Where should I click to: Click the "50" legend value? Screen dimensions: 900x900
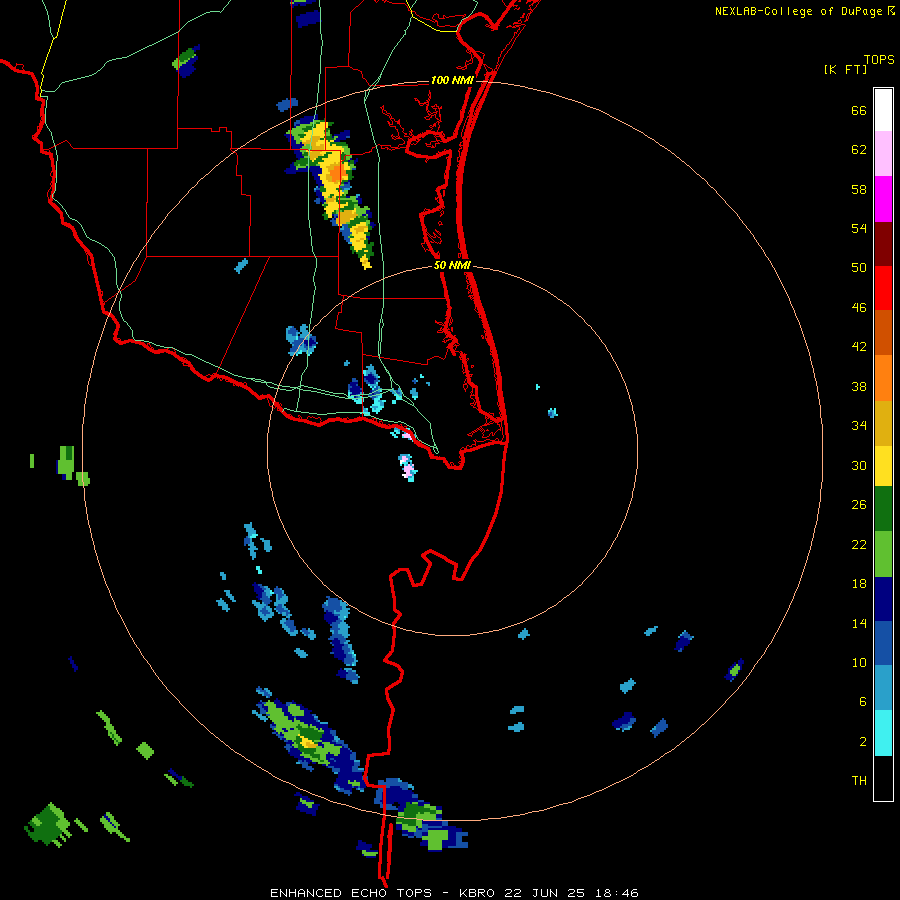[859, 268]
